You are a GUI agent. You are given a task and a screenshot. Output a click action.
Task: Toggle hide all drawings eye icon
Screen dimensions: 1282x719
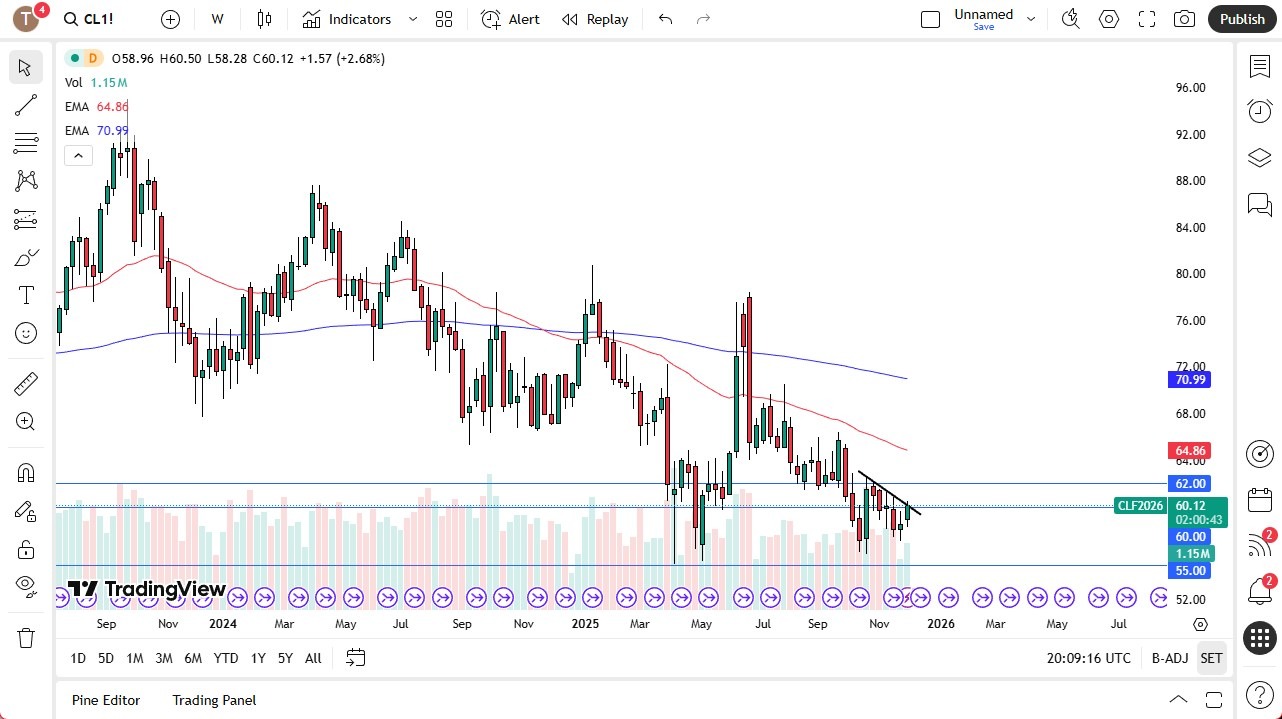click(25, 584)
